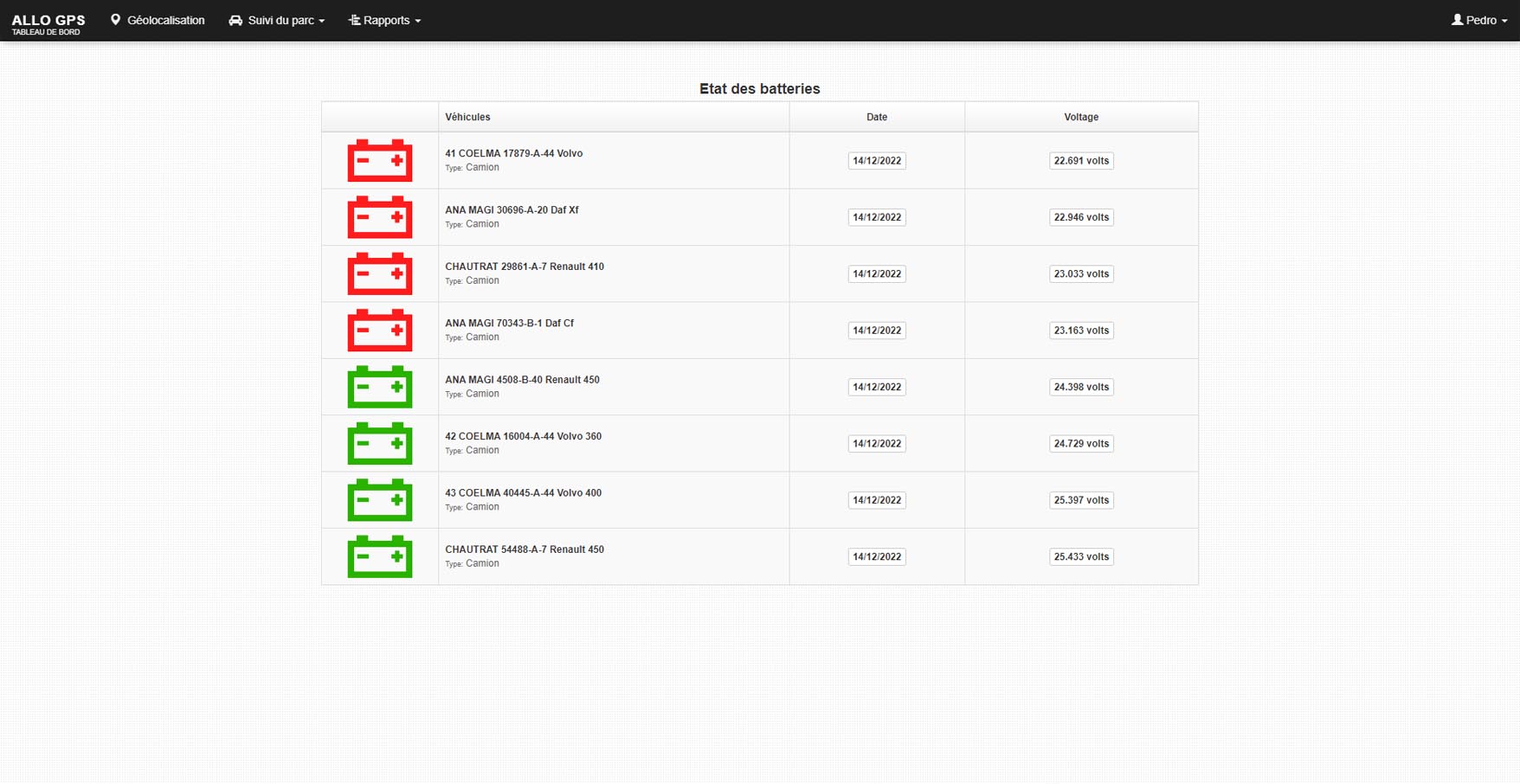Click the 22.691 volts badge
Screen dimensions: 1520x784
click(x=1080, y=161)
